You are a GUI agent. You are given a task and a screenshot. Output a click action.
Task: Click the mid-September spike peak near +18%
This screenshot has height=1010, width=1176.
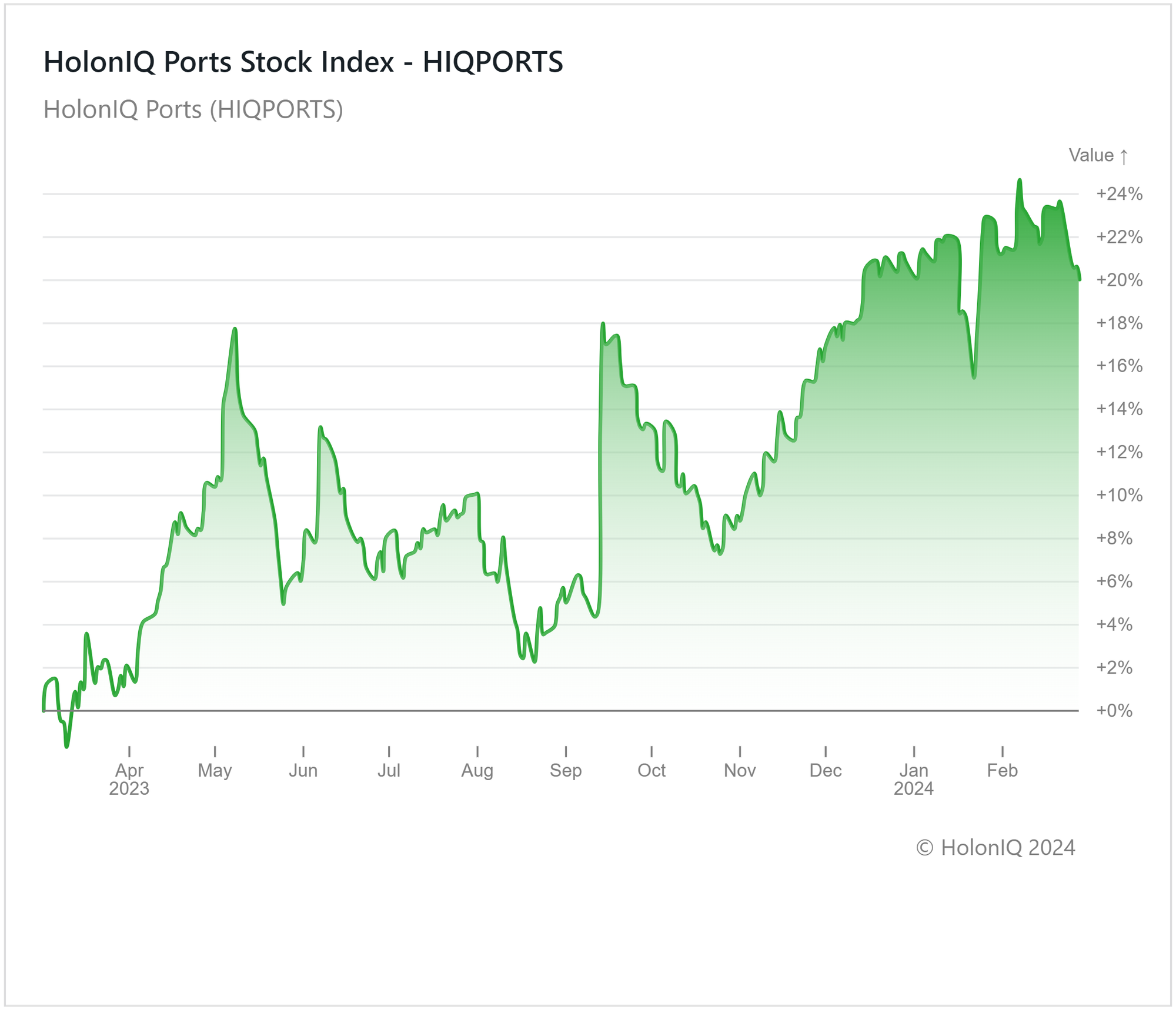603,324
